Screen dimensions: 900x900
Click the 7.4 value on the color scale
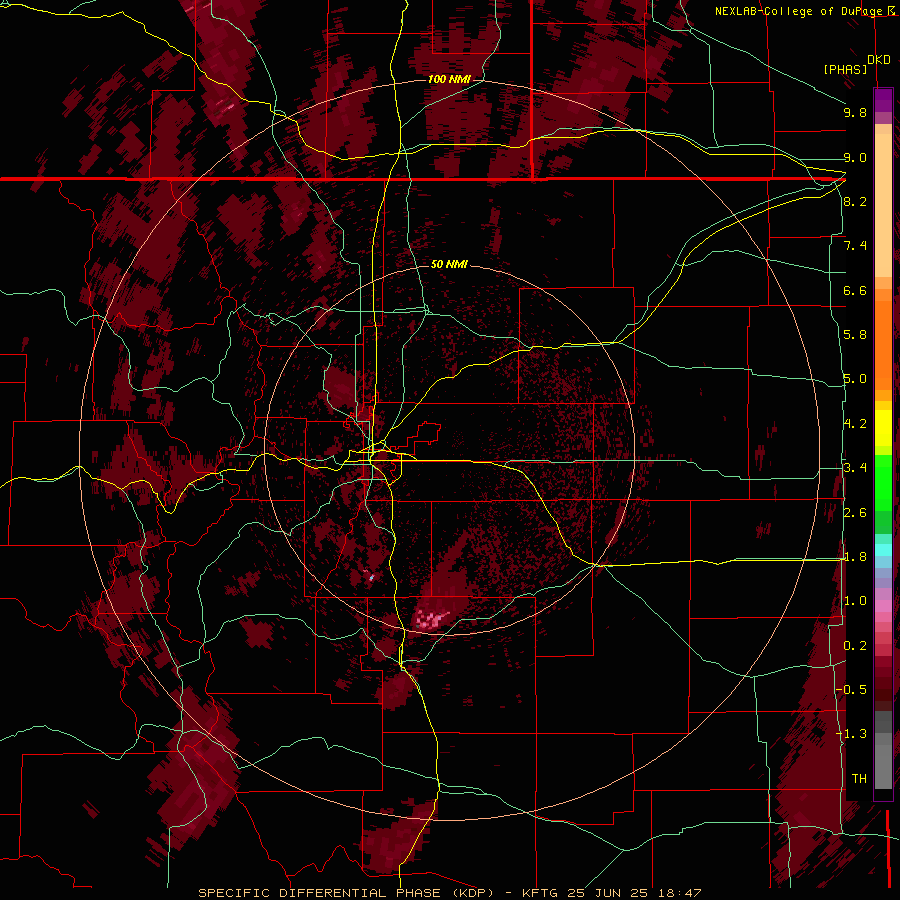[x=855, y=246]
